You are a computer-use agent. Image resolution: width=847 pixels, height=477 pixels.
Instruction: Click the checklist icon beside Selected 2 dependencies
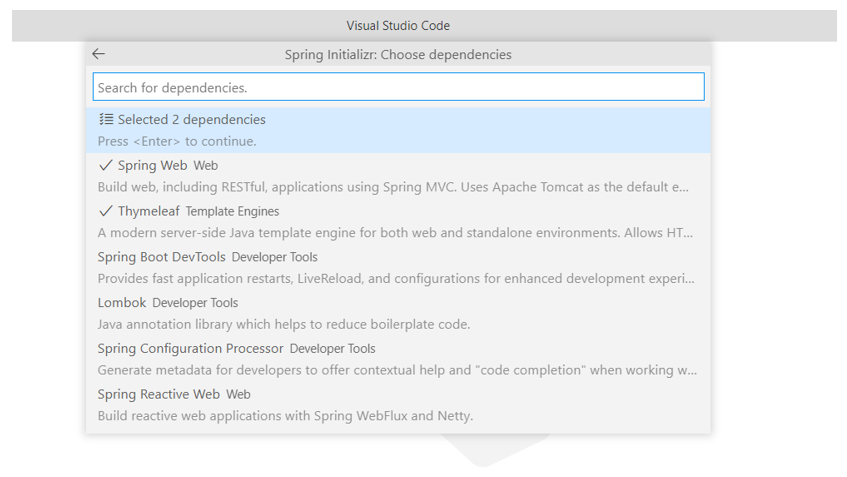(x=106, y=119)
